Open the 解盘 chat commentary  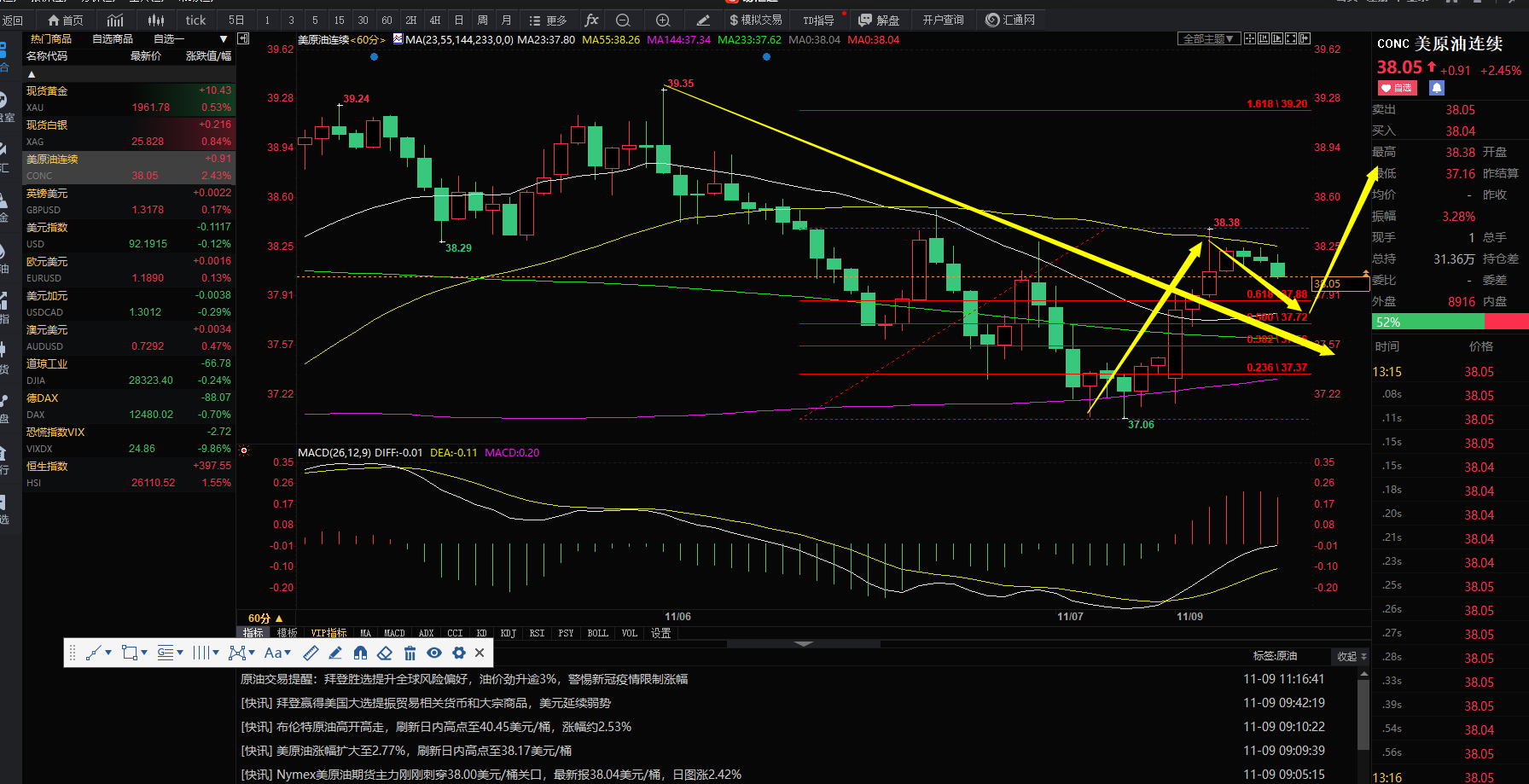coord(879,20)
